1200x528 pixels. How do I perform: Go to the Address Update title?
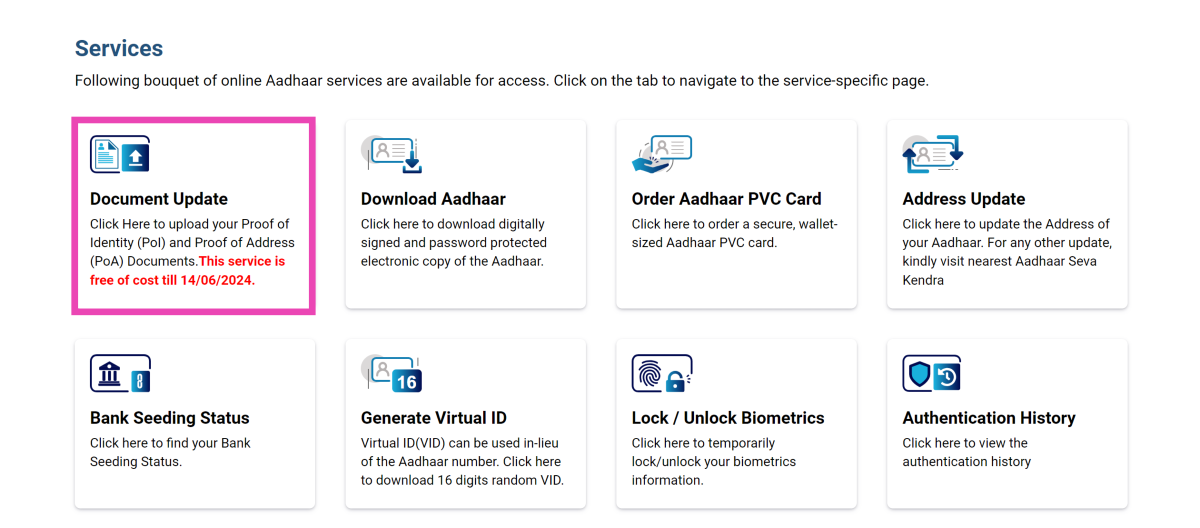pyautogui.click(x=963, y=199)
